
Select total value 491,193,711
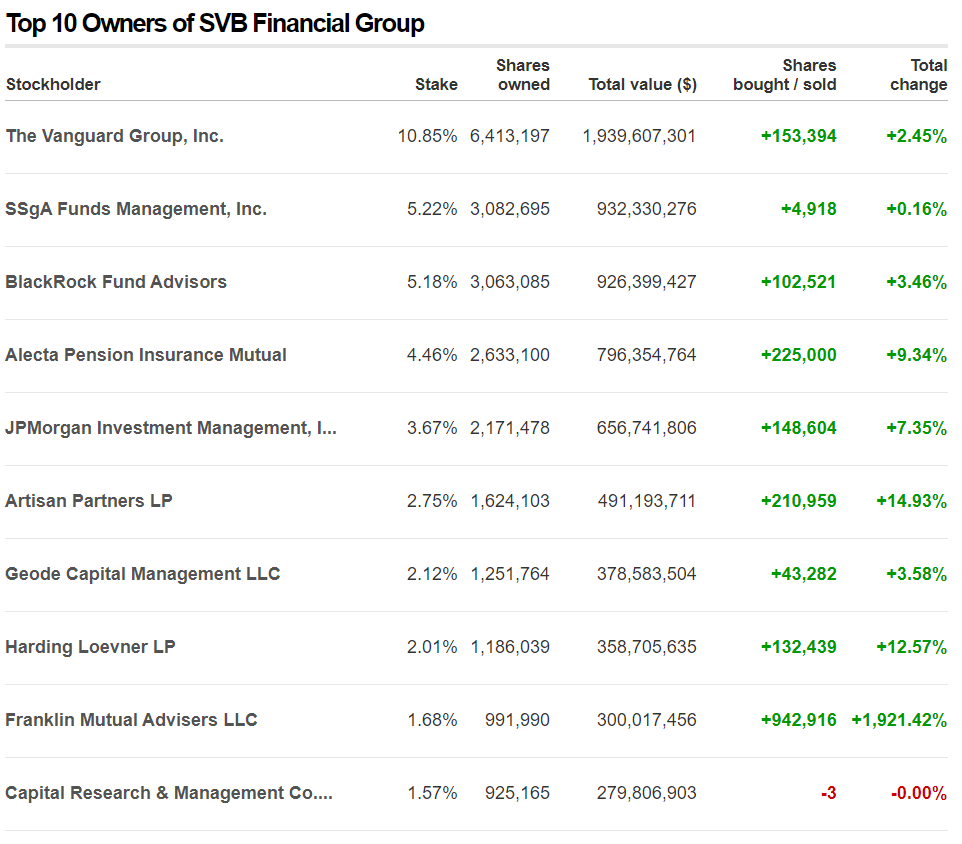pyautogui.click(x=647, y=501)
